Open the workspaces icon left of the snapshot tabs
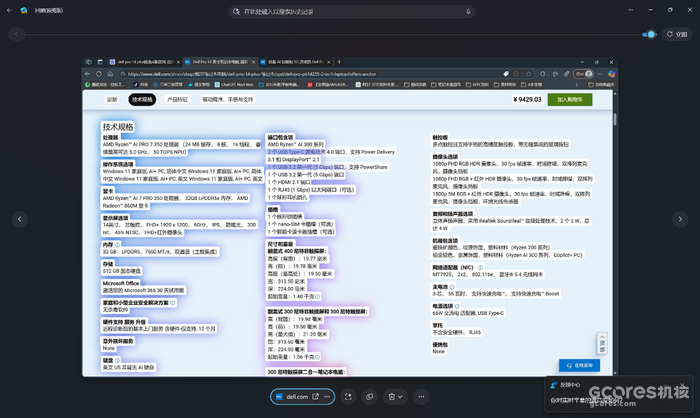700x418 pixels. (89, 62)
